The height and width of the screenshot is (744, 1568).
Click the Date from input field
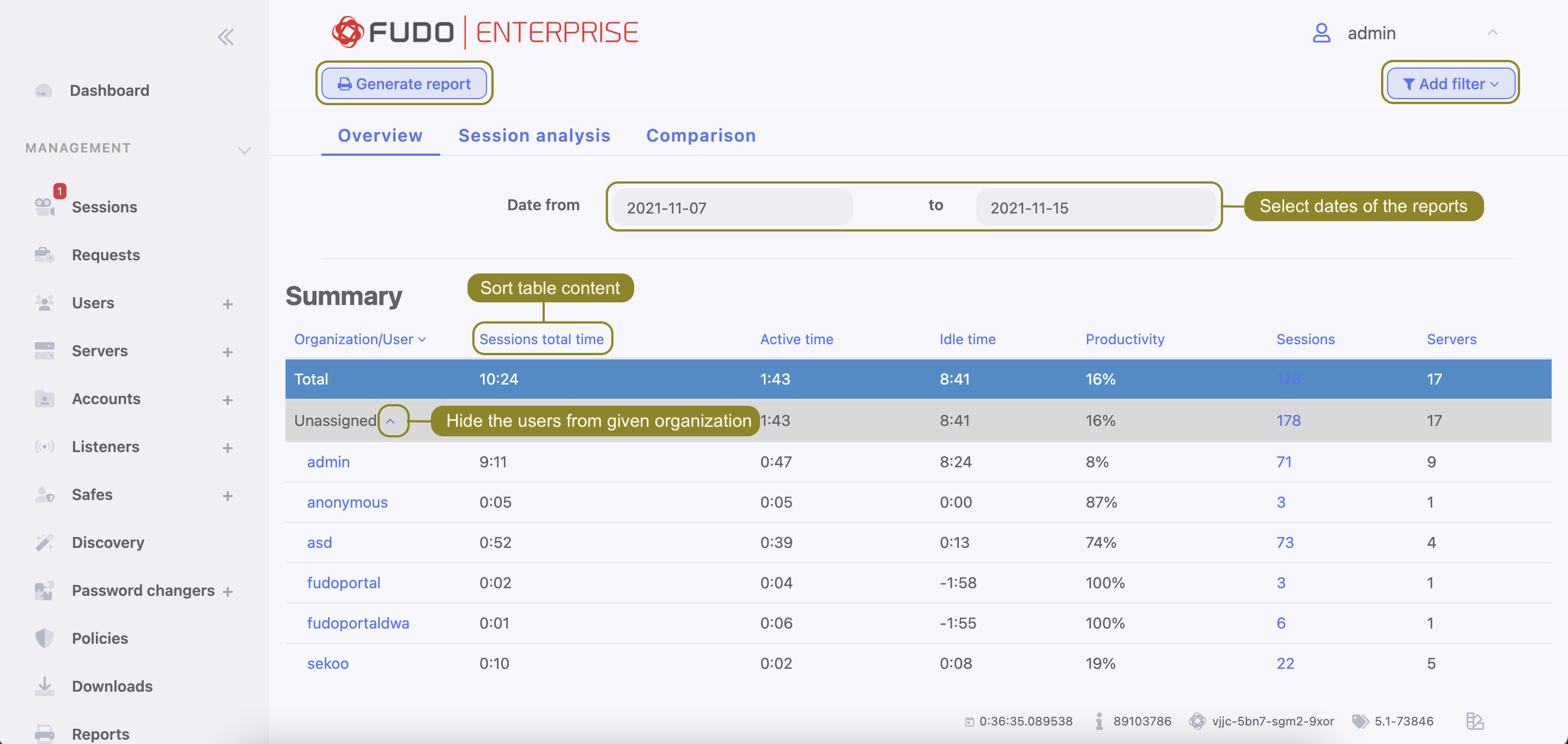tap(731, 208)
